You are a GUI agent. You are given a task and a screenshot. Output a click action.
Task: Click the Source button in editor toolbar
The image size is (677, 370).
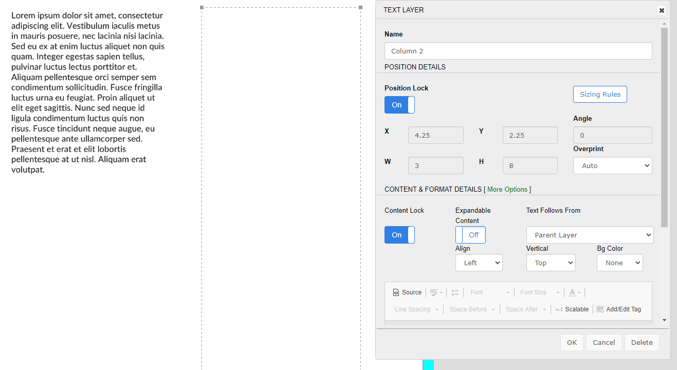click(x=407, y=292)
